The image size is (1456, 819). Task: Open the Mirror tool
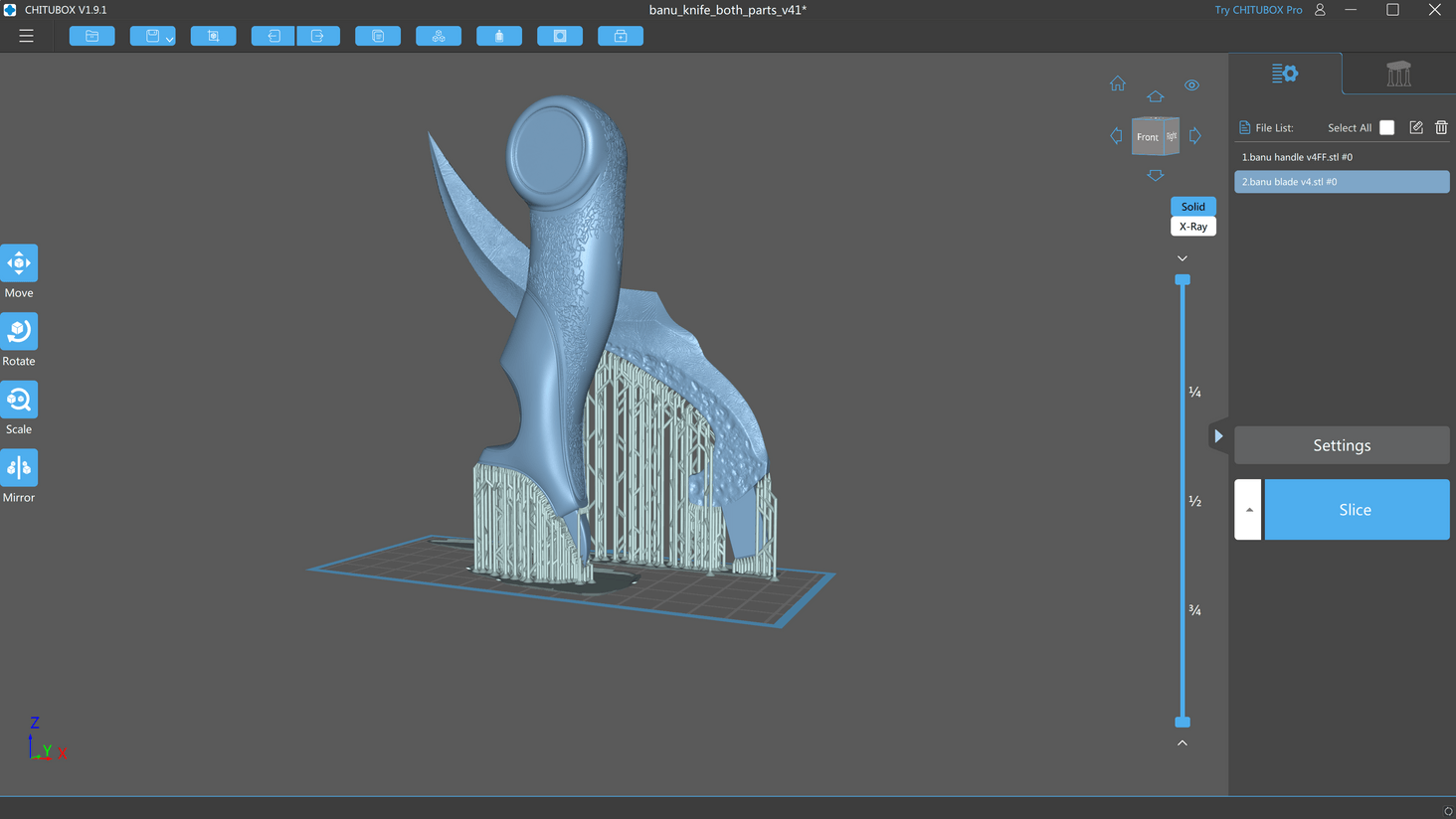click(19, 468)
